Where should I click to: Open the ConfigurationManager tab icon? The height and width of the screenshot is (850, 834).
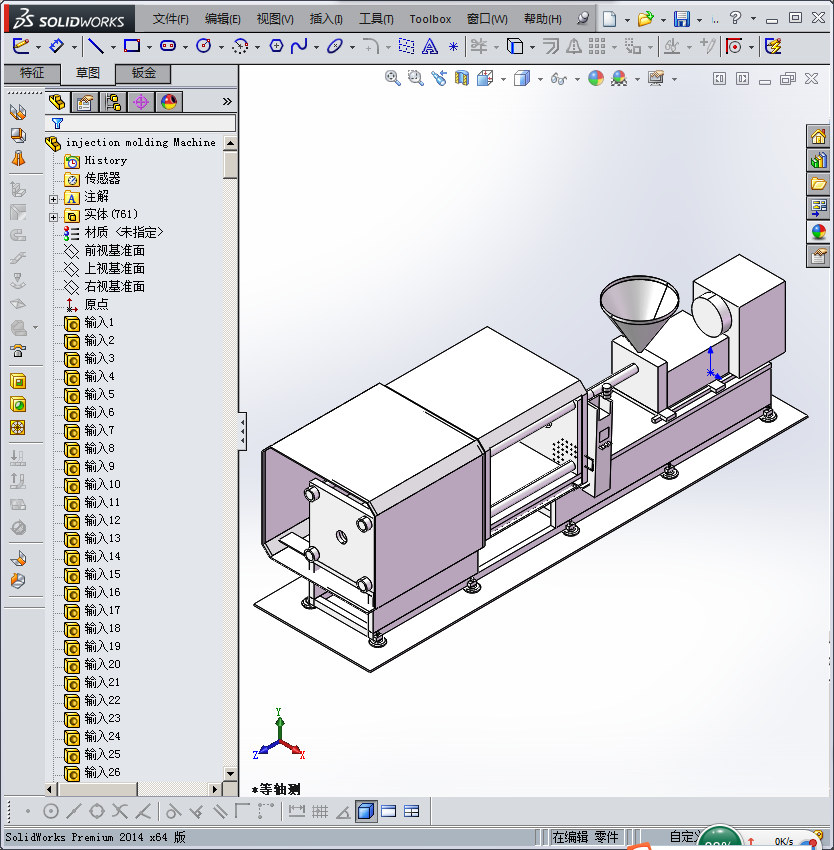tap(113, 102)
